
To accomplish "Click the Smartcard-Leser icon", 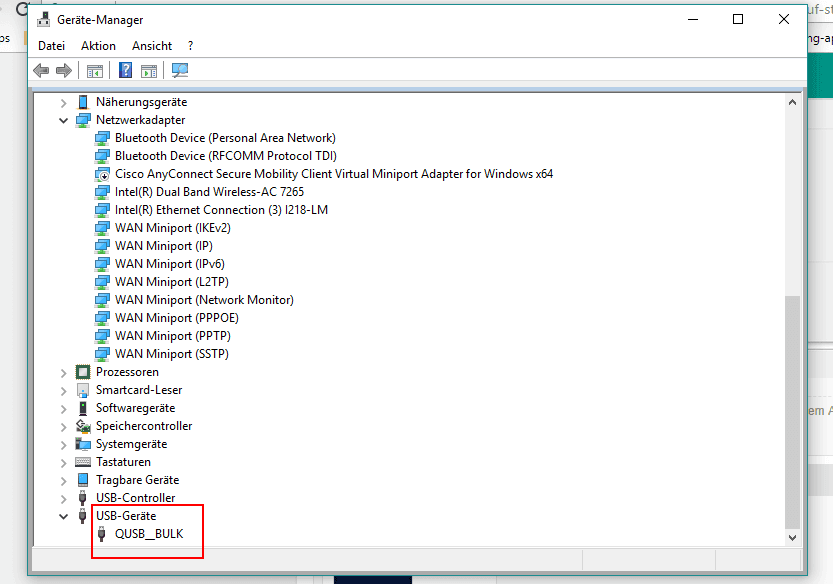I will pyautogui.click(x=83, y=390).
